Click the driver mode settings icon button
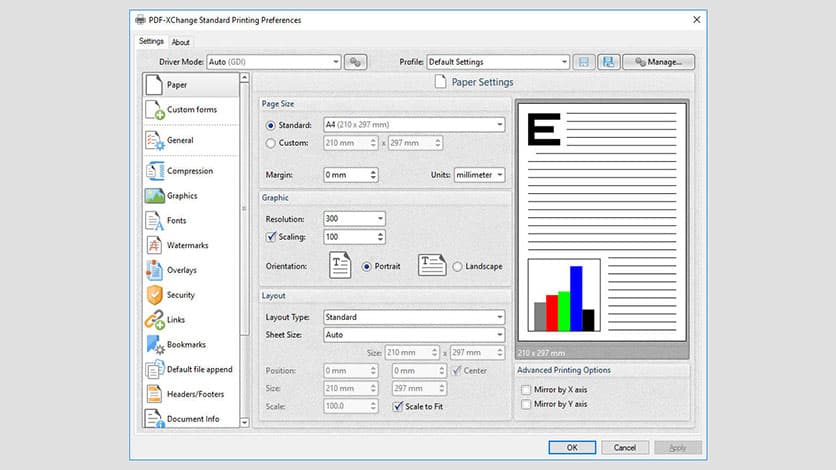This screenshot has height=470, width=836. (x=356, y=62)
